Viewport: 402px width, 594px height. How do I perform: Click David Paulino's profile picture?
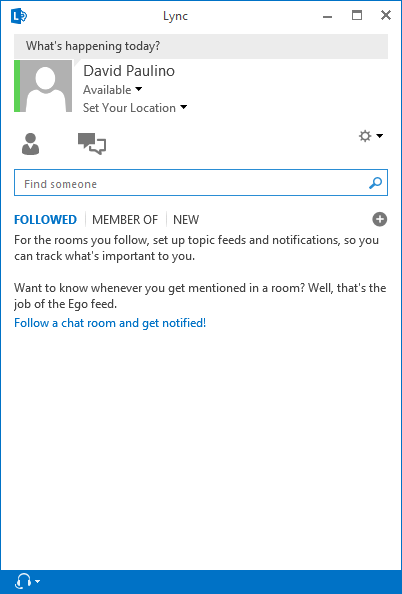[x=46, y=86]
